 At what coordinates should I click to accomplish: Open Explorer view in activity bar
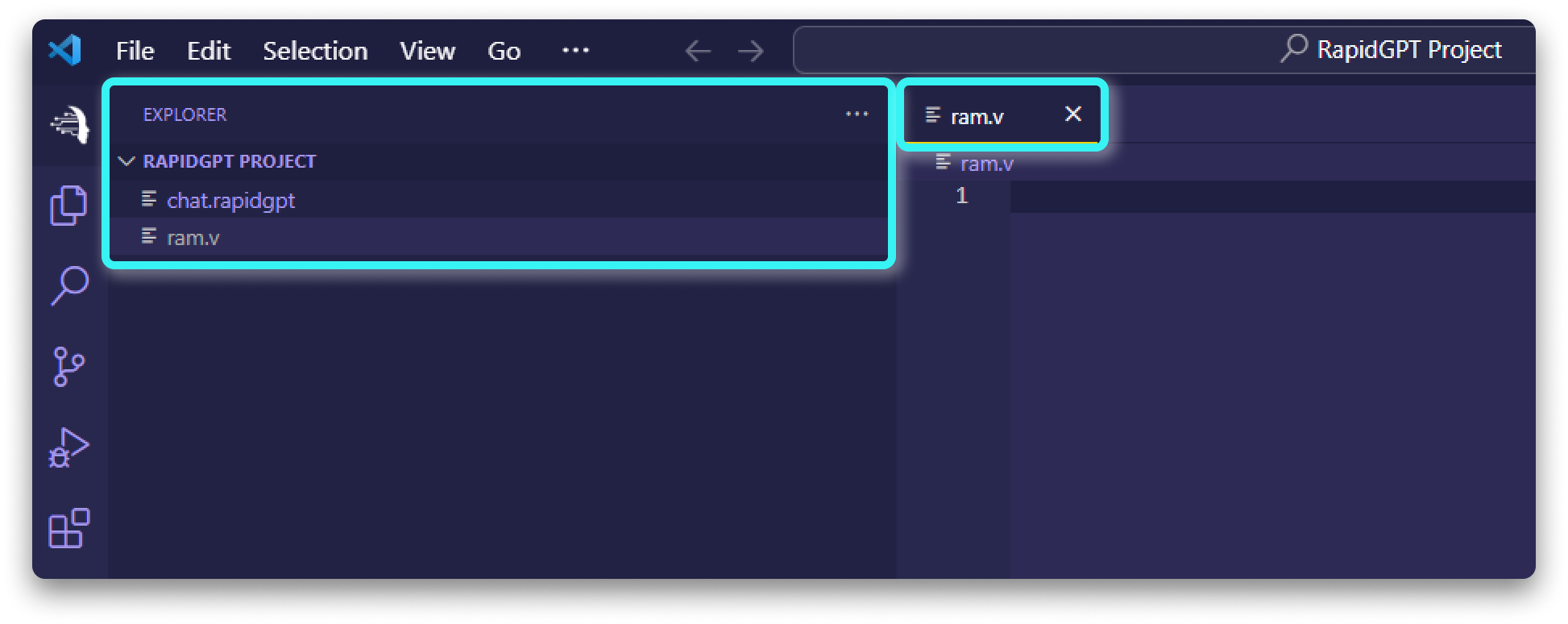tap(69, 206)
